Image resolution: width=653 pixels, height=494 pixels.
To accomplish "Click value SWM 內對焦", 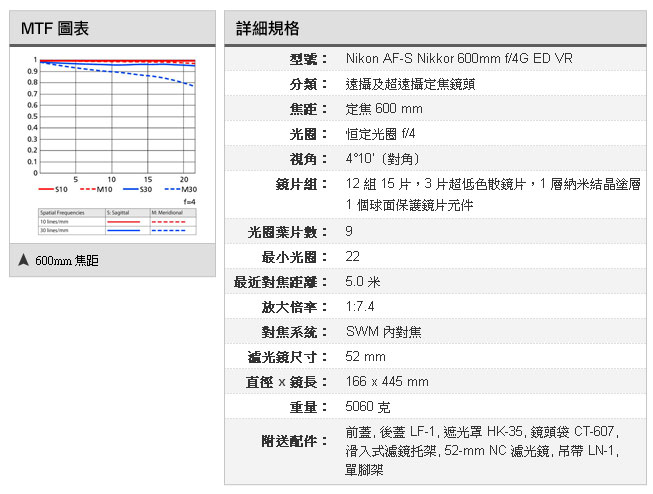I will tap(384, 332).
